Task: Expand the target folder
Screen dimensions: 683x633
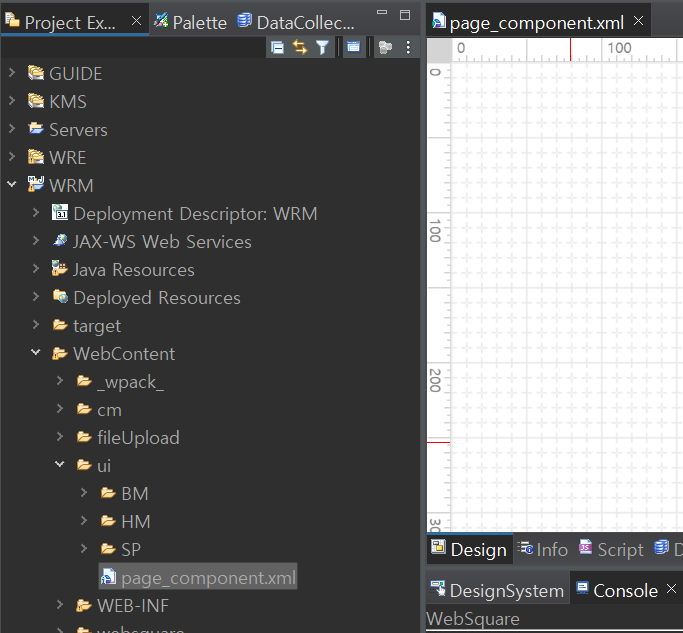Action: point(36,325)
